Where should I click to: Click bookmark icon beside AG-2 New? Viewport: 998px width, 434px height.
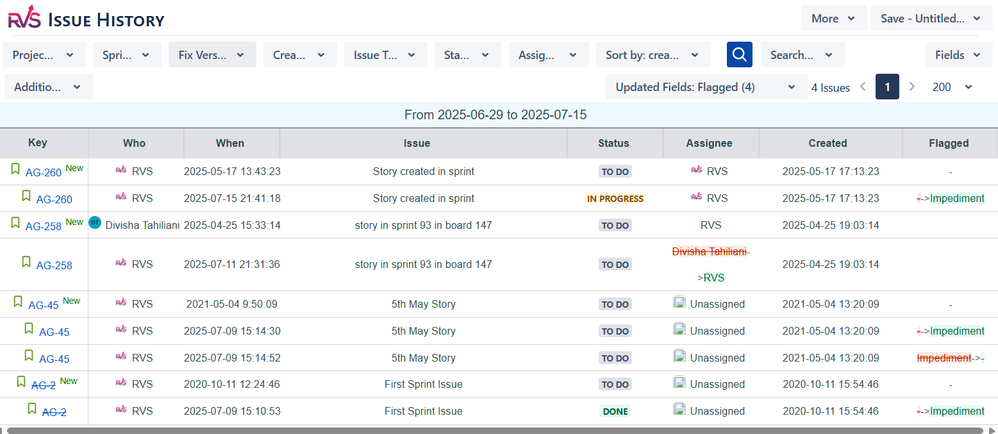(x=21, y=382)
